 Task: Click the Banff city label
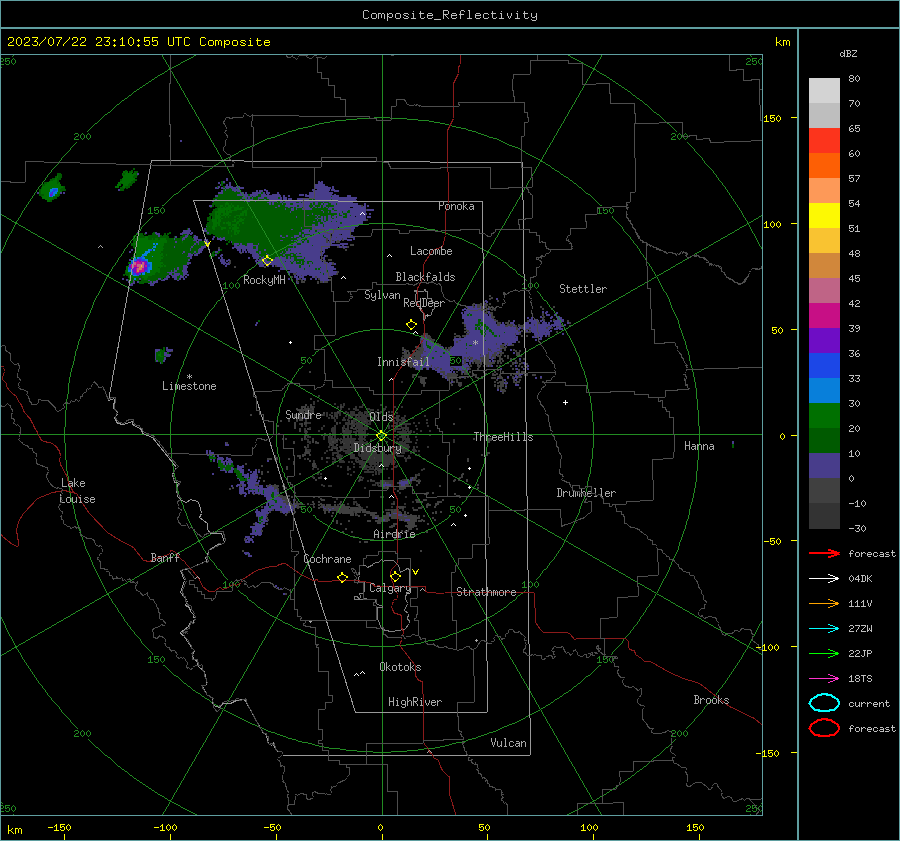[x=165, y=557]
